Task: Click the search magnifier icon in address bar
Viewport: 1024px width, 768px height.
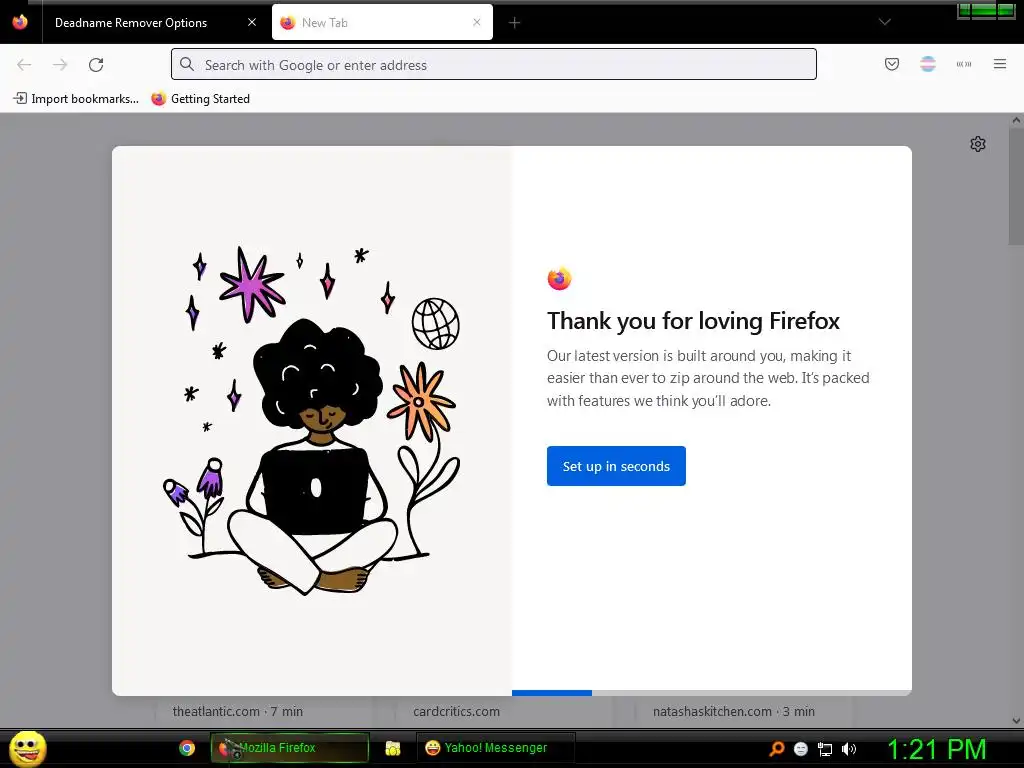Action: coord(187,64)
